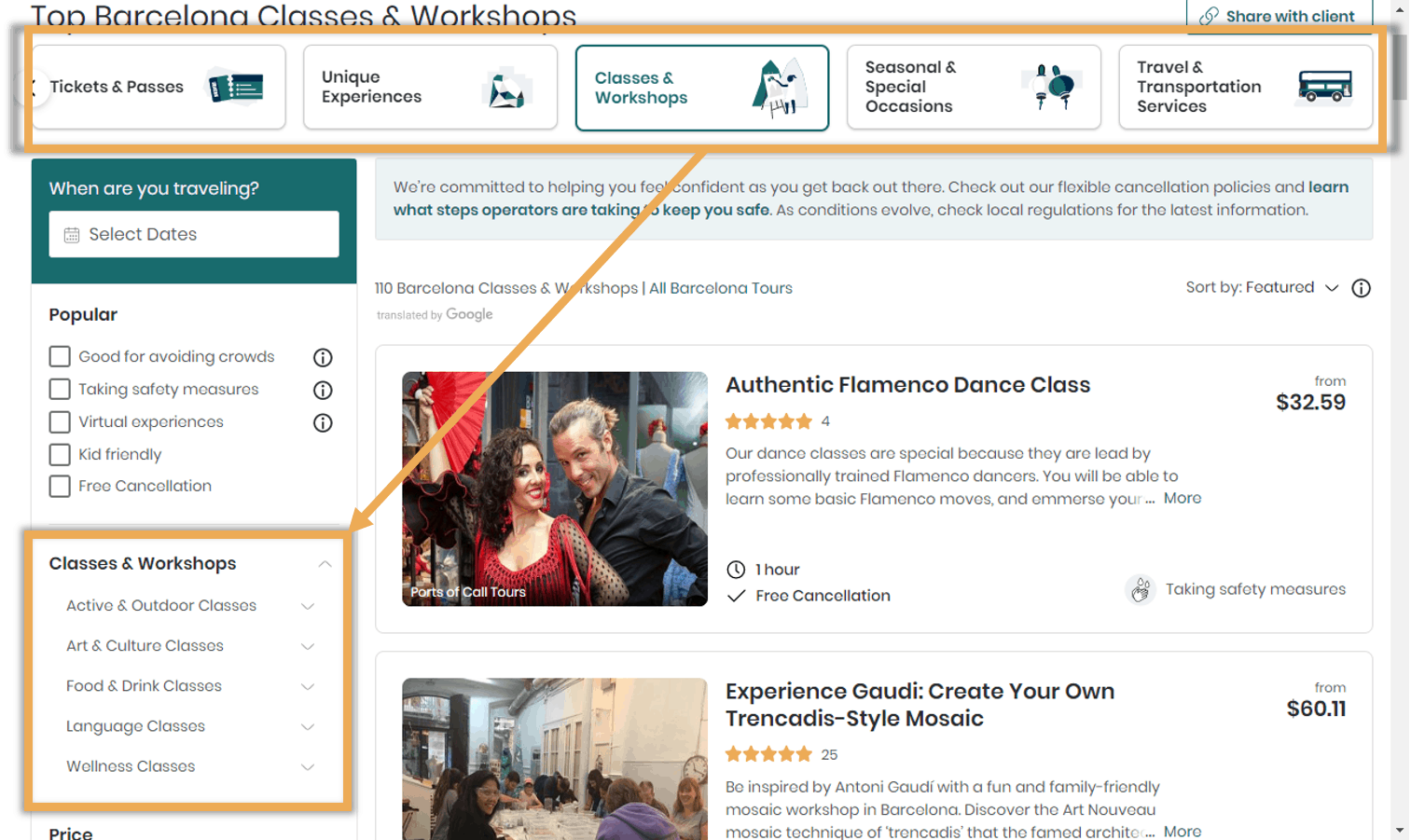Enable the Taking safety measures filter
The height and width of the screenshot is (840, 1411).
tap(60, 389)
